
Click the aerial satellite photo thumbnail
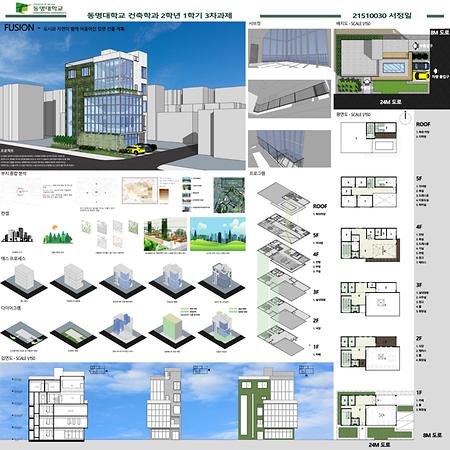click(x=229, y=195)
